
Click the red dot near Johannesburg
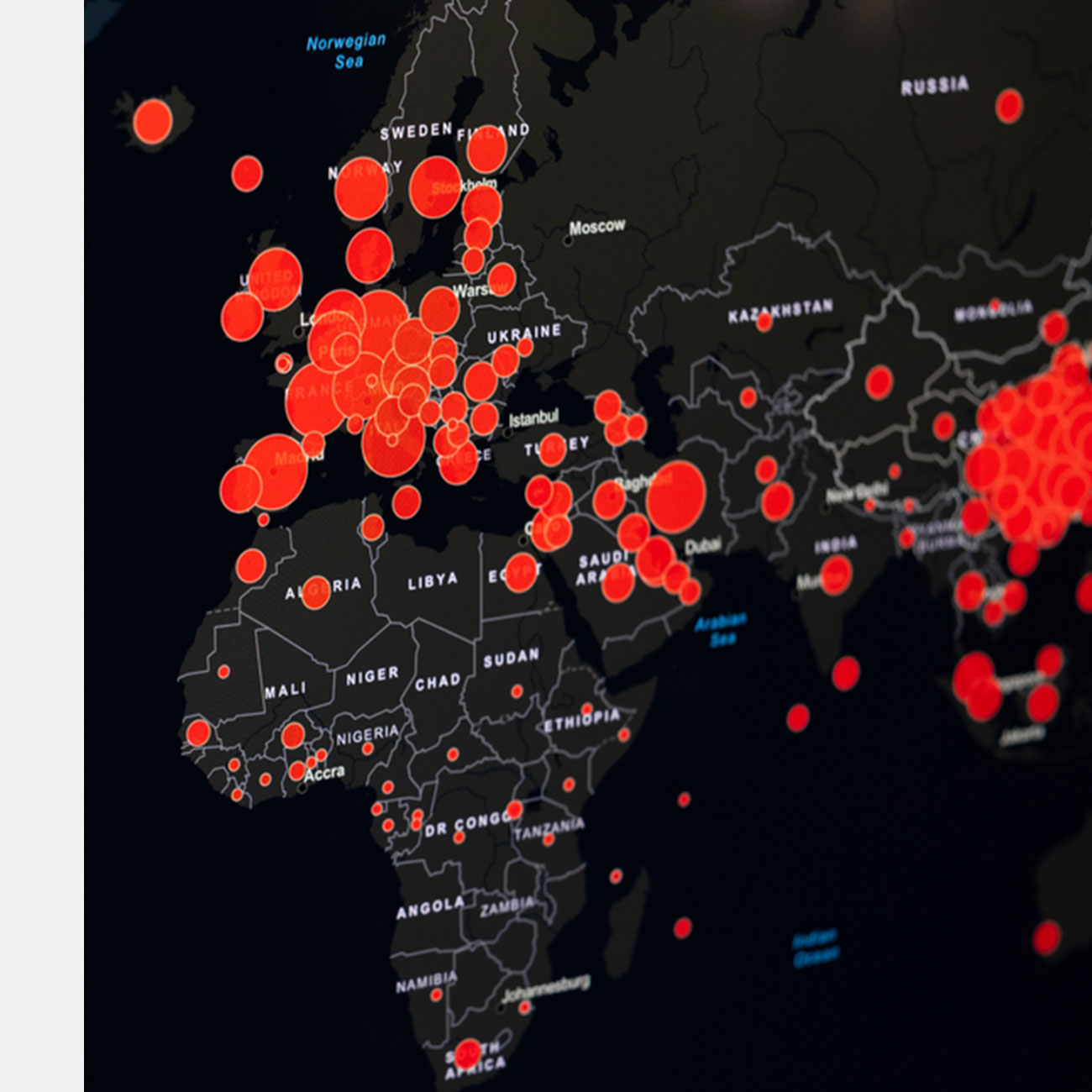525,1006
